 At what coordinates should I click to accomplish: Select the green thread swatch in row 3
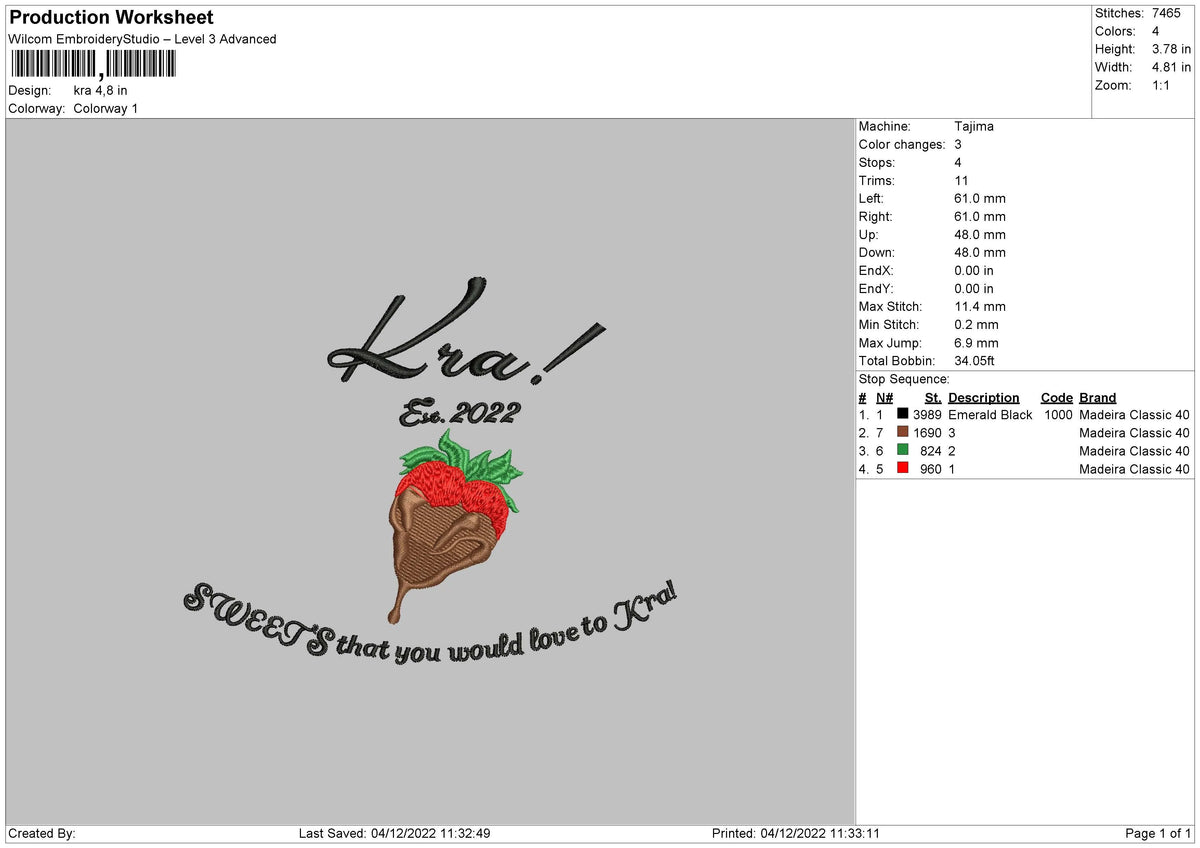tap(903, 451)
